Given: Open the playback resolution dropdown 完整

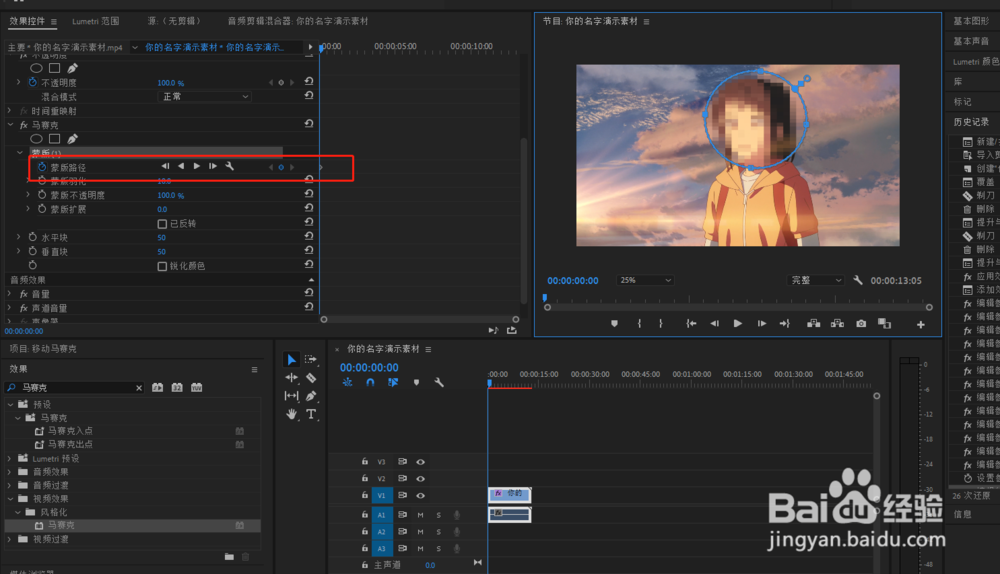Looking at the screenshot, I should click(815, 280).
